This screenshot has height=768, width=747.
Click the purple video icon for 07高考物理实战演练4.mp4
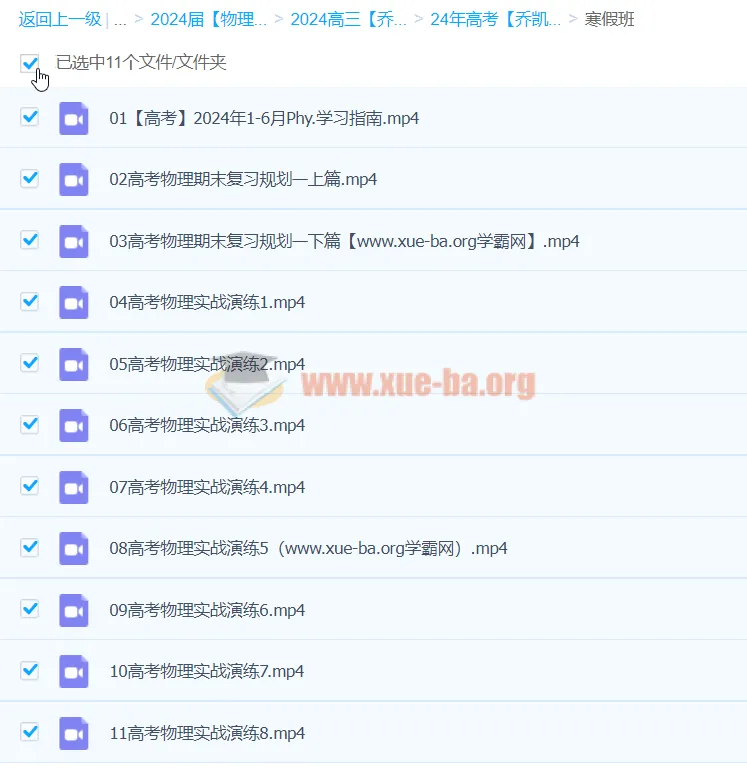point(73,488)
